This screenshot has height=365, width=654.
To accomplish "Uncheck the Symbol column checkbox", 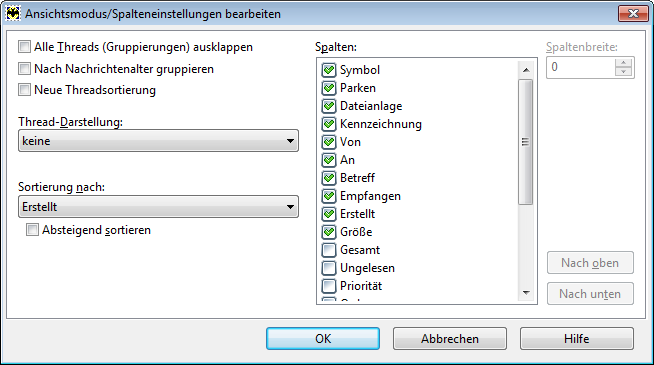I will click(329, 70).
